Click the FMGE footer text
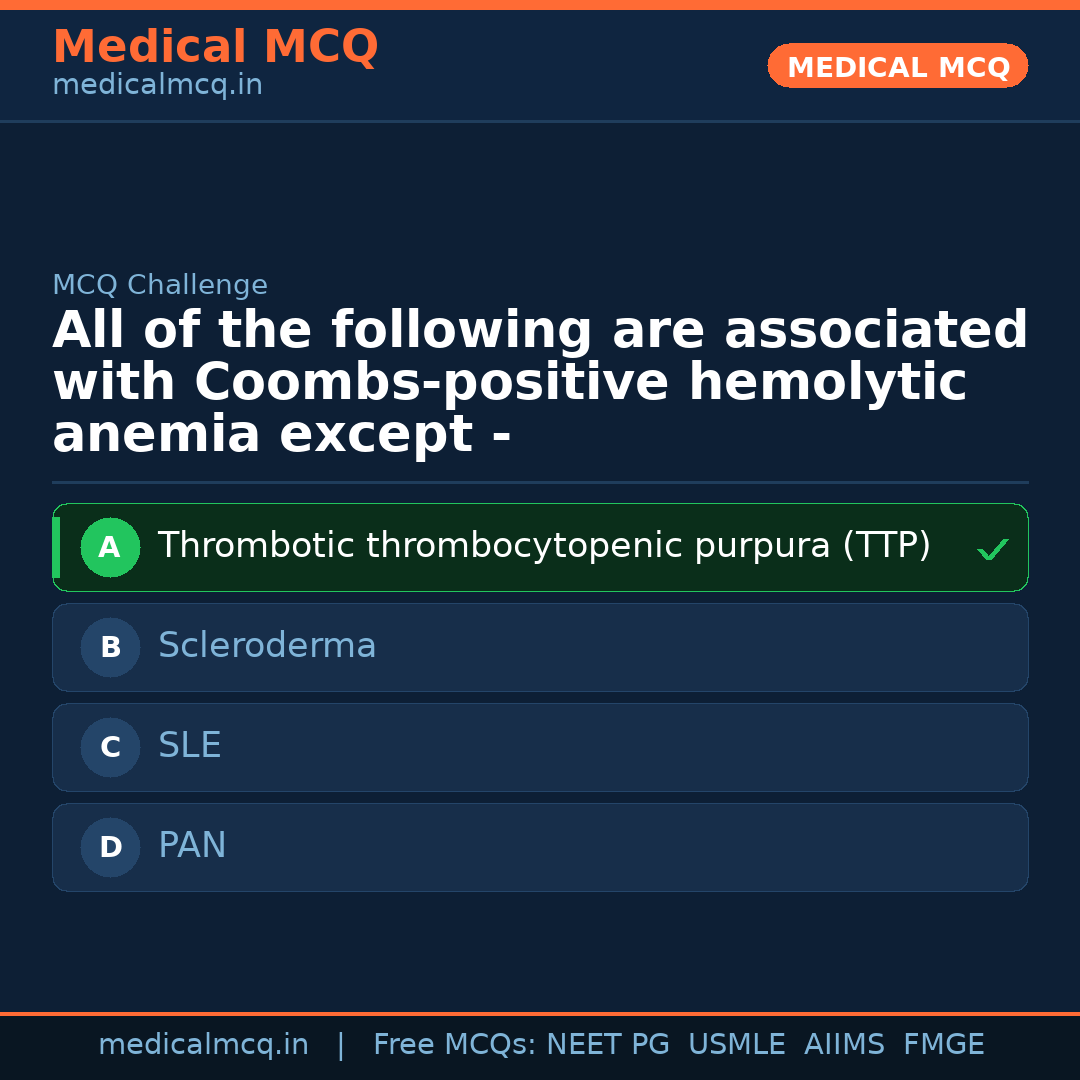 point(944,1045)
